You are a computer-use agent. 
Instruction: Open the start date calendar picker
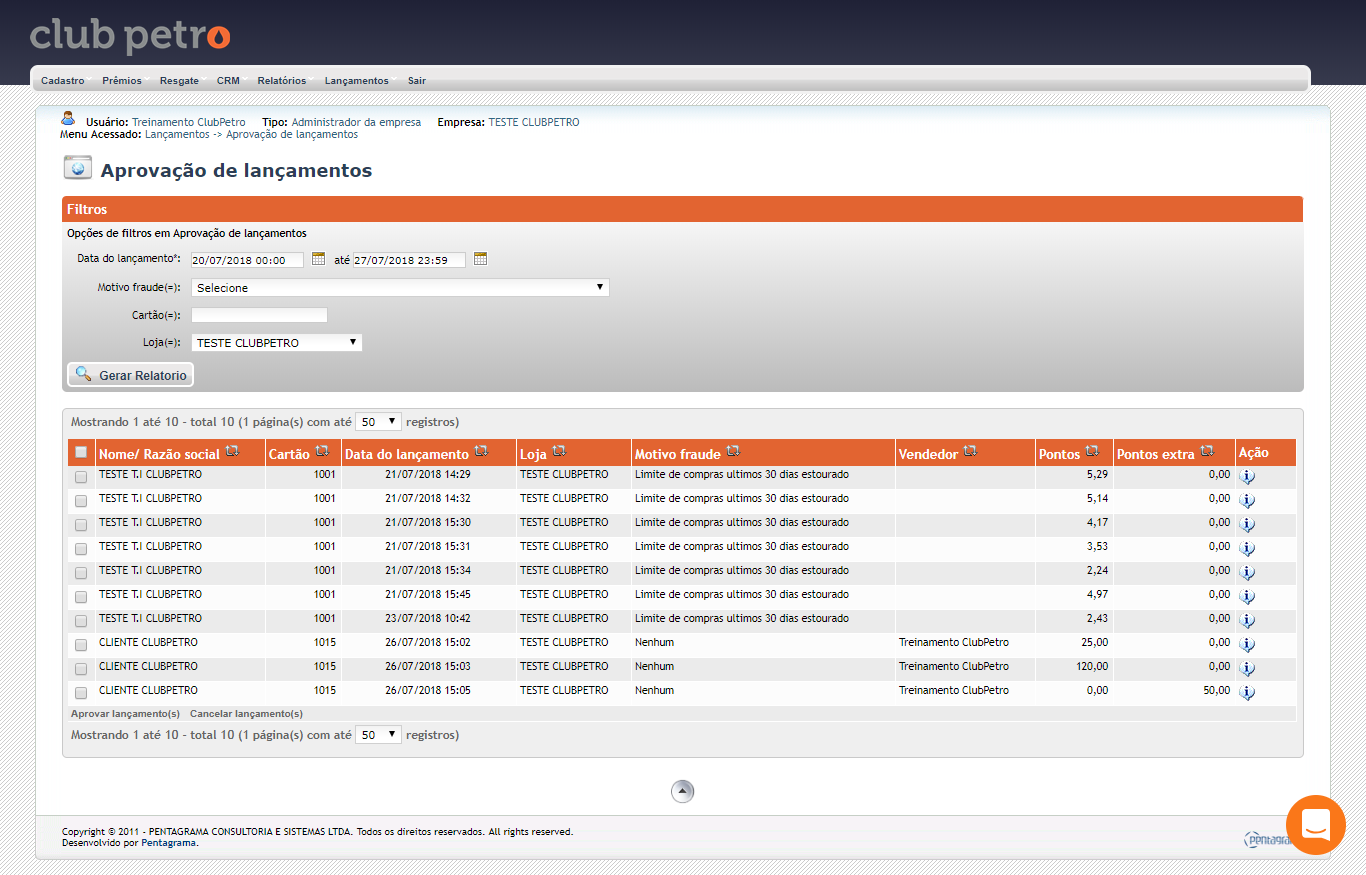click(318, 259)
